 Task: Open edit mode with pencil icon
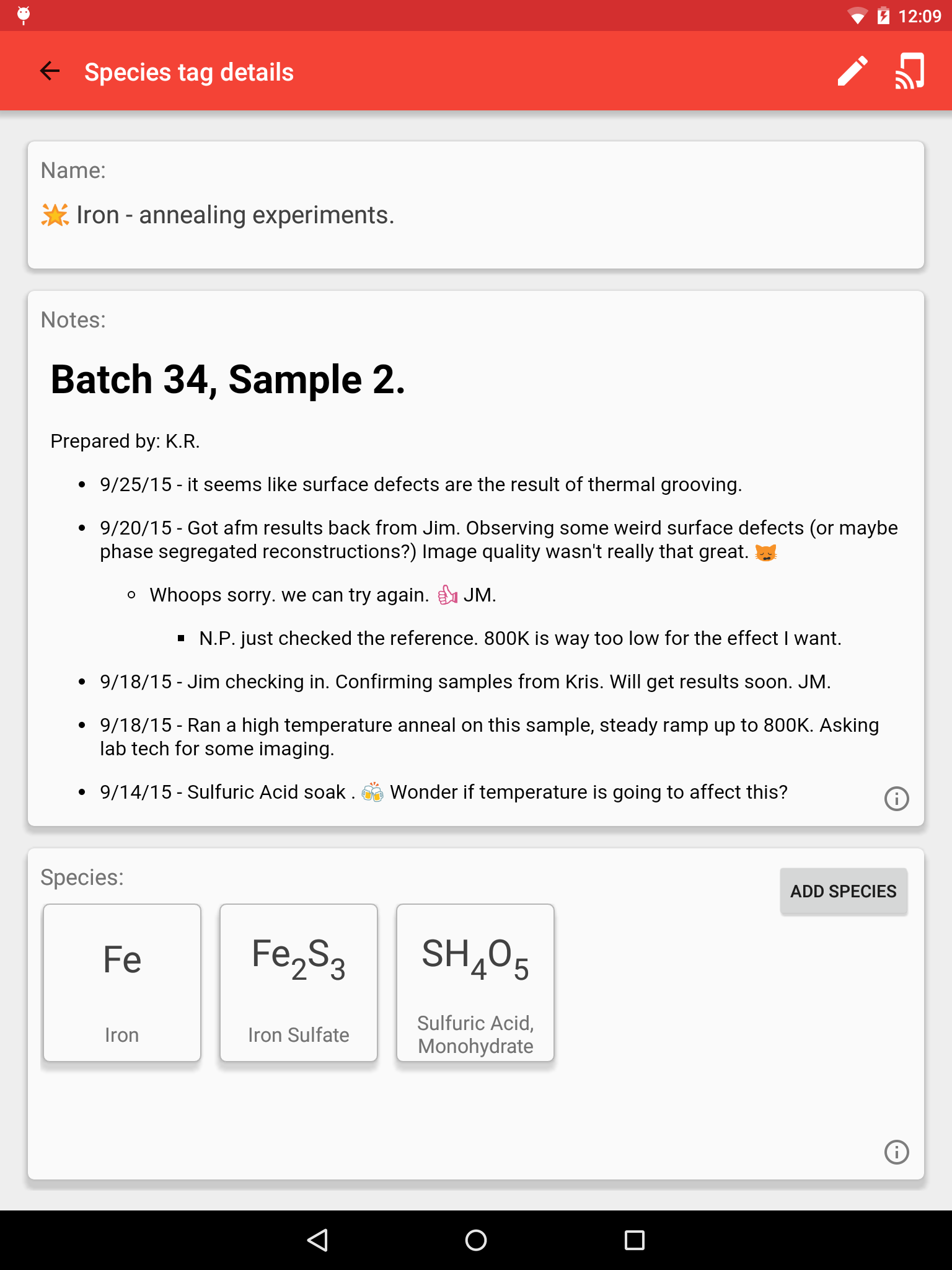click(852, 71)
